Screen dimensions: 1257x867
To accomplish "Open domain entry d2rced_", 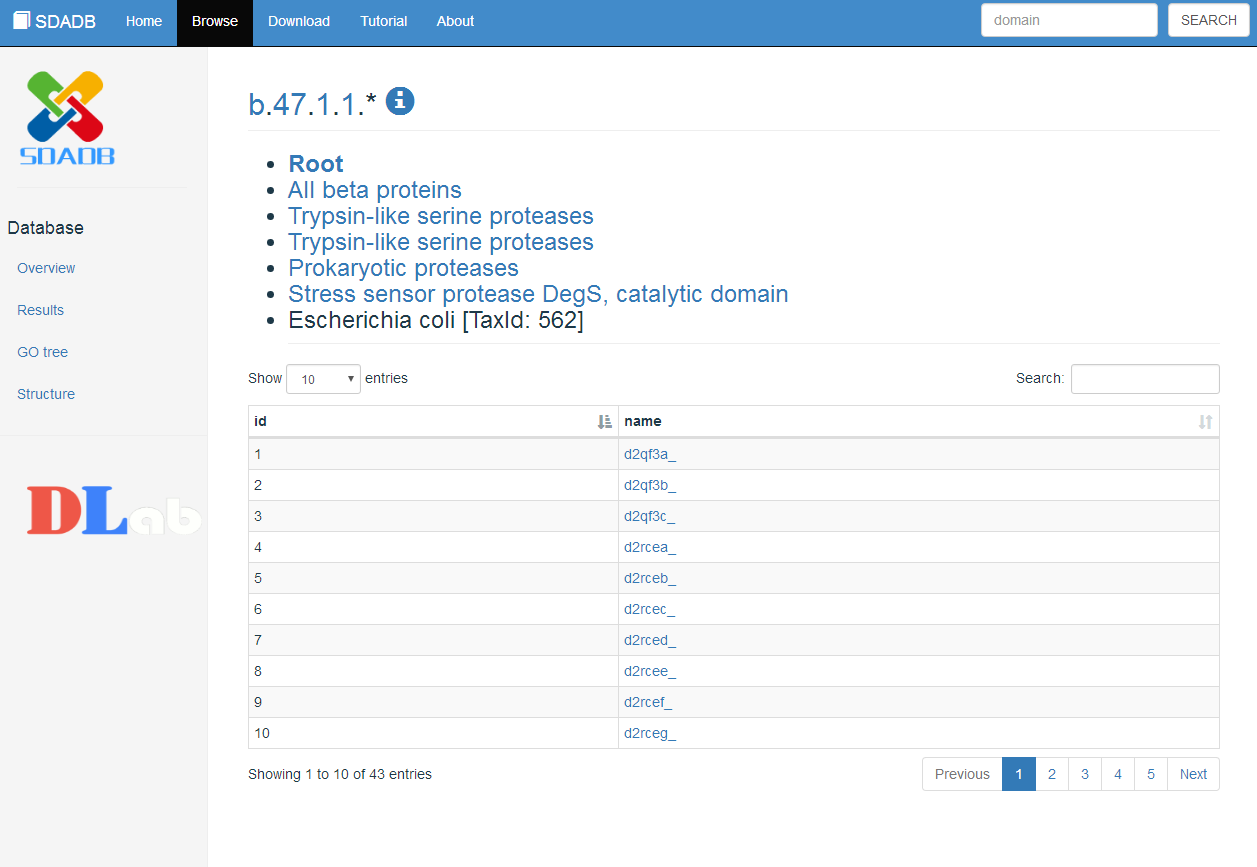I will (x=650, y=640).
